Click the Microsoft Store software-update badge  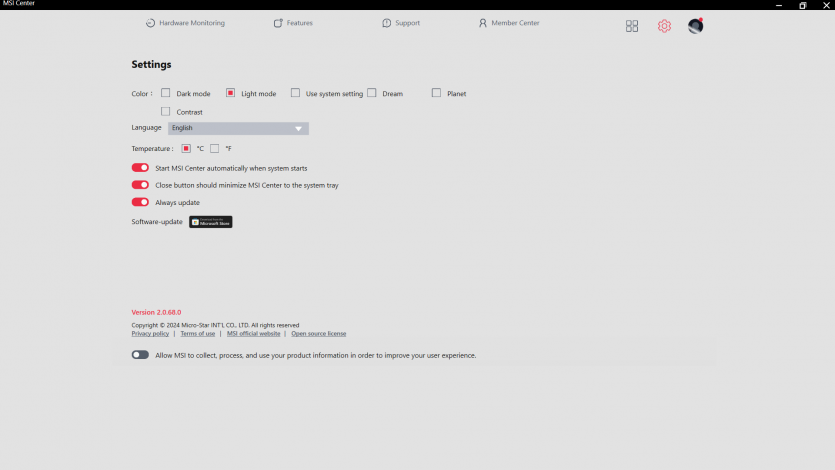211,222
